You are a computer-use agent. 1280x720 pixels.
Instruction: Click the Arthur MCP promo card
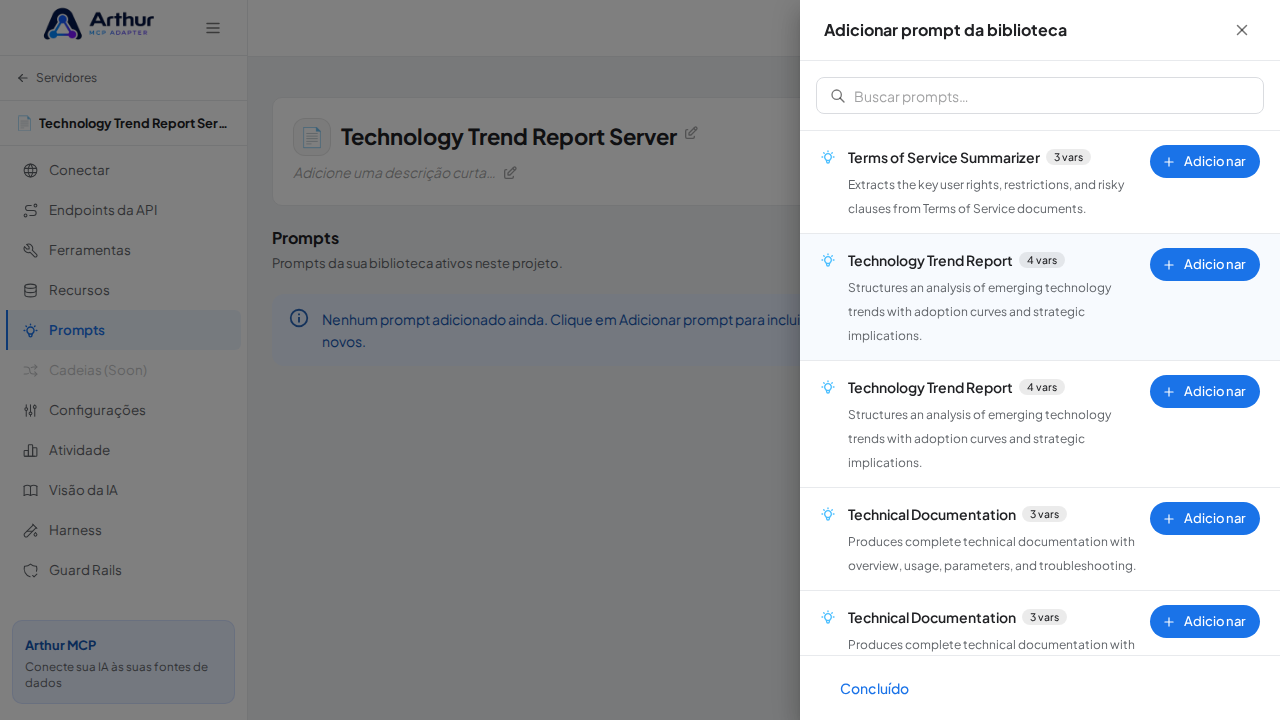123,662
